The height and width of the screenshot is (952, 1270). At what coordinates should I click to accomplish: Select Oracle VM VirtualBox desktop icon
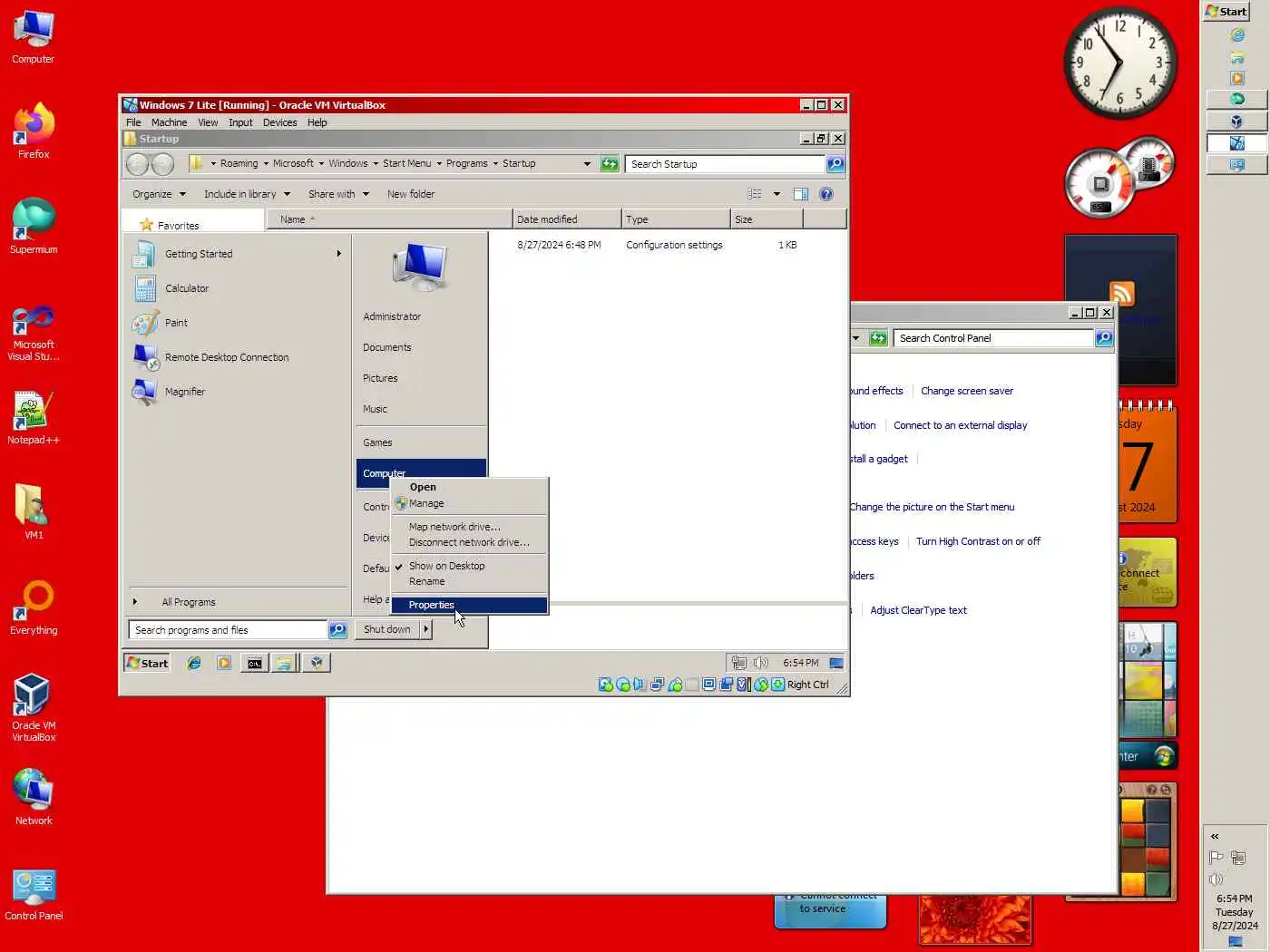coord(34,707)
